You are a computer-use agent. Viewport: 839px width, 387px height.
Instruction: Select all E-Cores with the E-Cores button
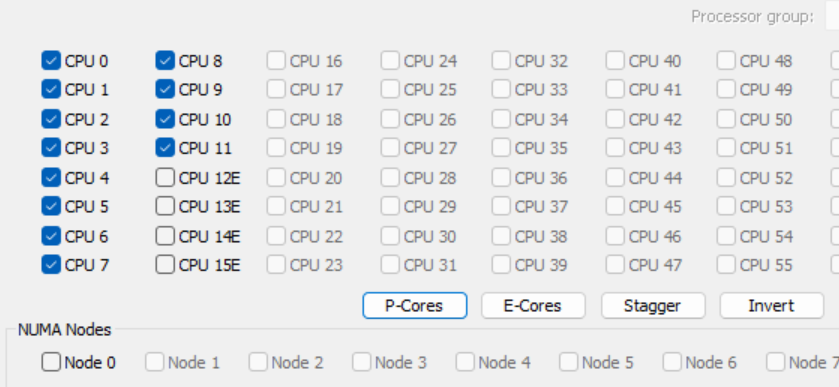point(533,306)
